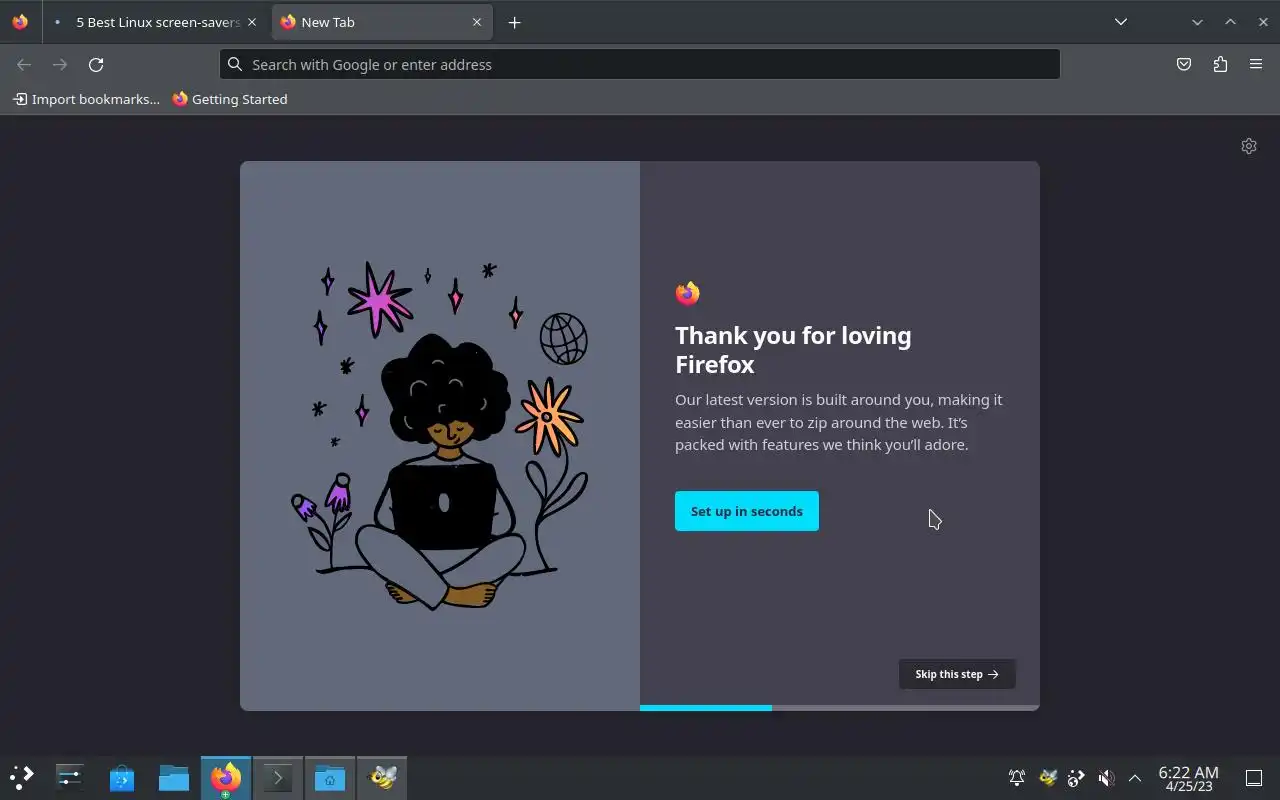Focus the Search with Google address bar
This screenshot has width=1280, height=800.
(x=640, y=64)
